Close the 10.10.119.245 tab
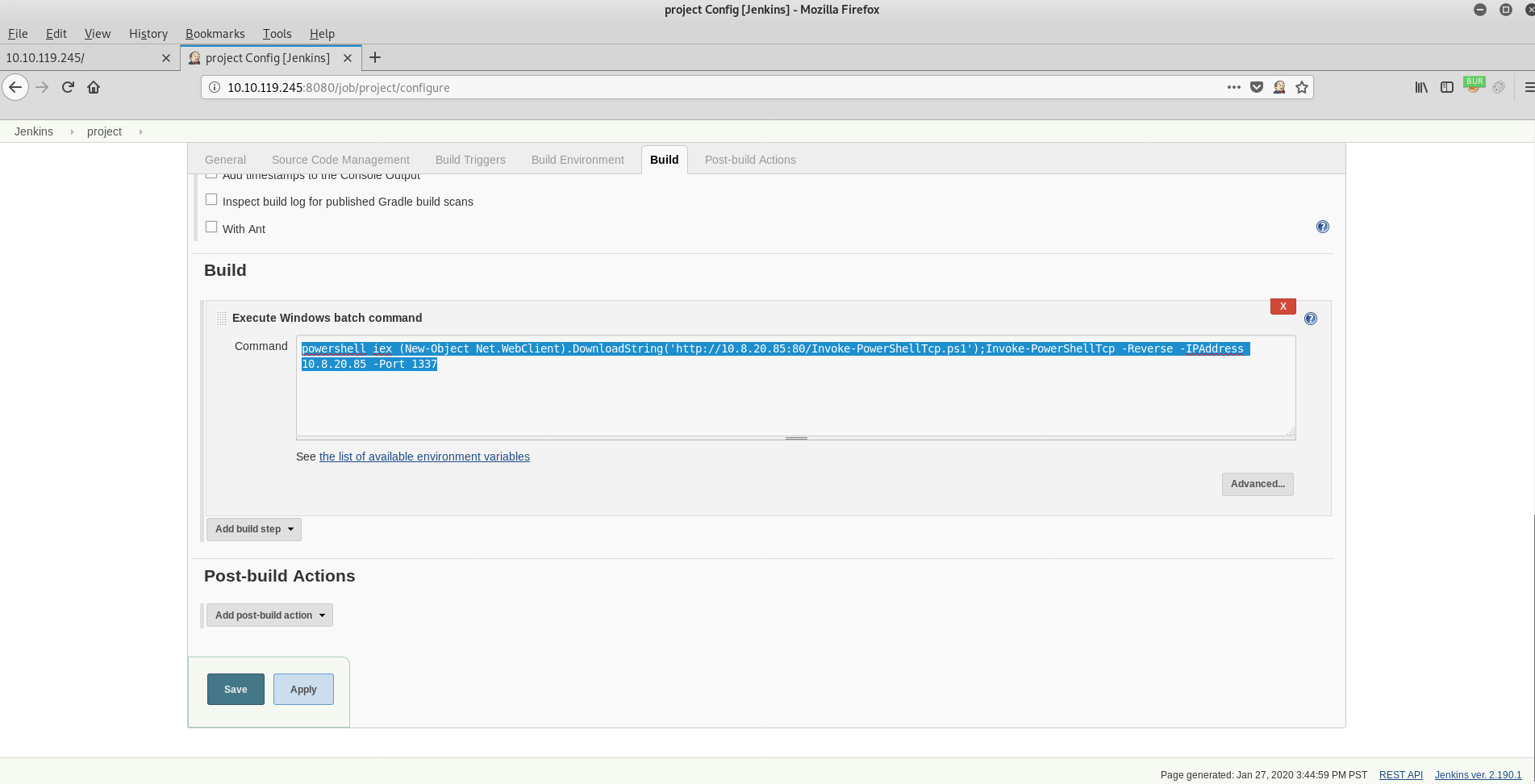 pyautogui.click(x=166, y=58)
